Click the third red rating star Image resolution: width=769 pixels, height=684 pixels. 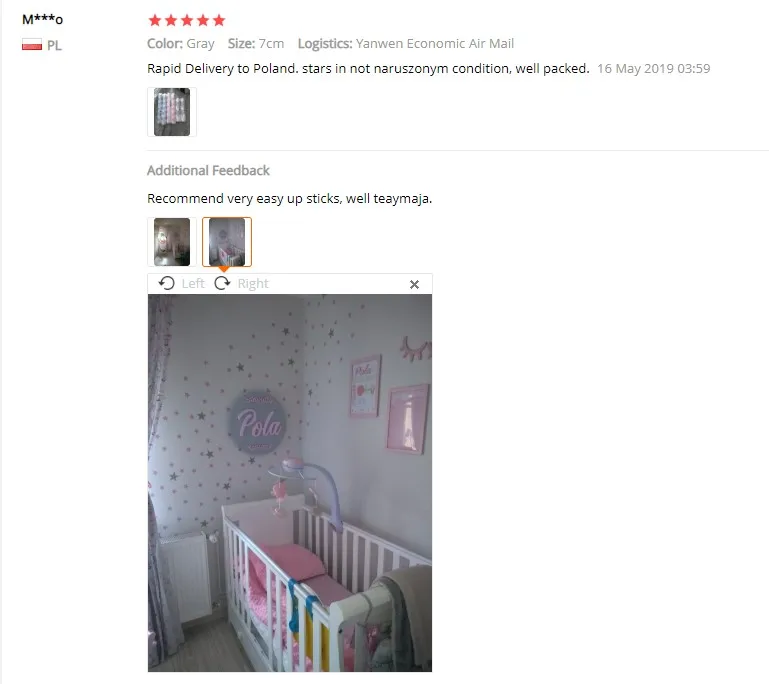click(x=187, y=20)
